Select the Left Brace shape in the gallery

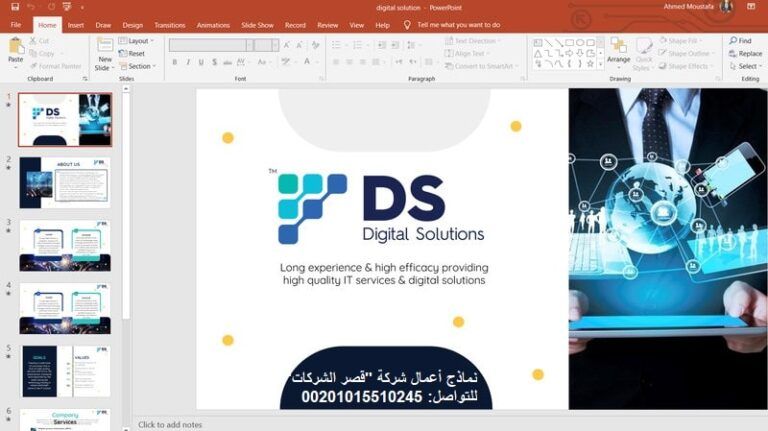pos(569,64)
